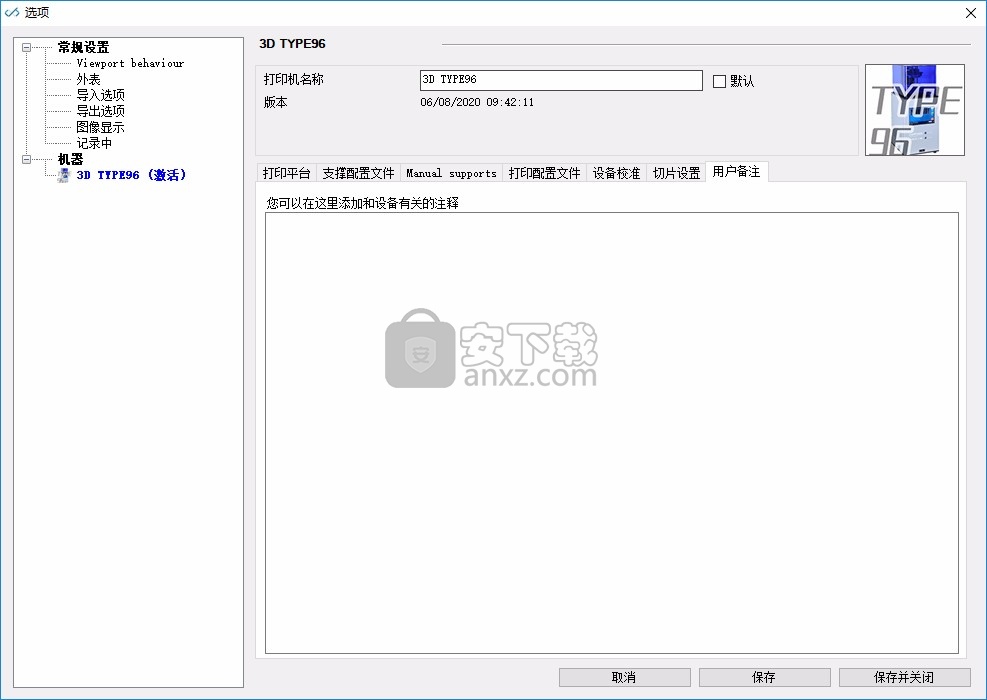The width and height of the screenshot is (987, 700).
Task: Switch to the 支撑配置文件 tab
Action: (x=358, y=173)
